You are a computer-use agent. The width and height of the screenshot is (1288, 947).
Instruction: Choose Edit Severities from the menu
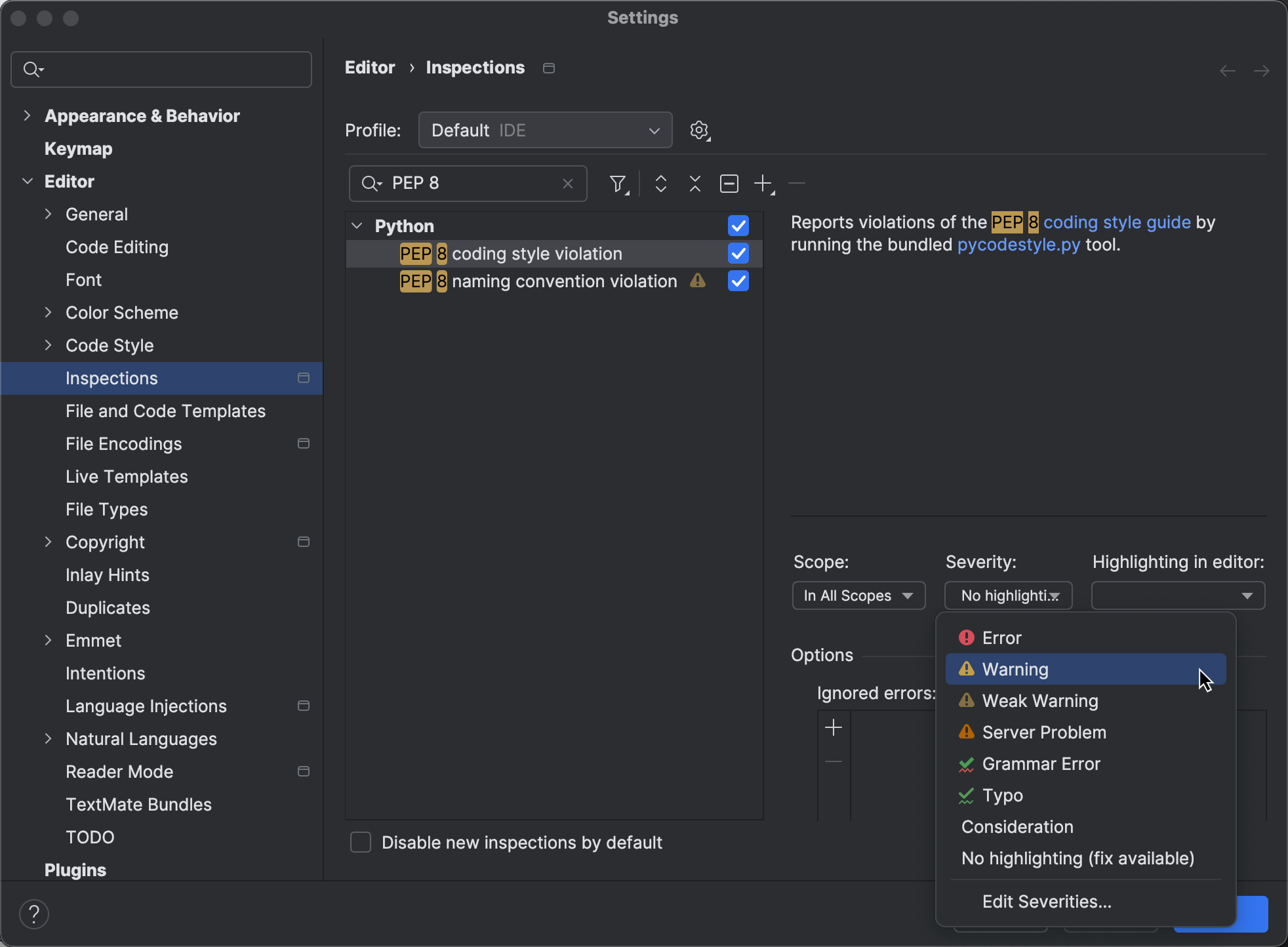(x=1045, y=901)
